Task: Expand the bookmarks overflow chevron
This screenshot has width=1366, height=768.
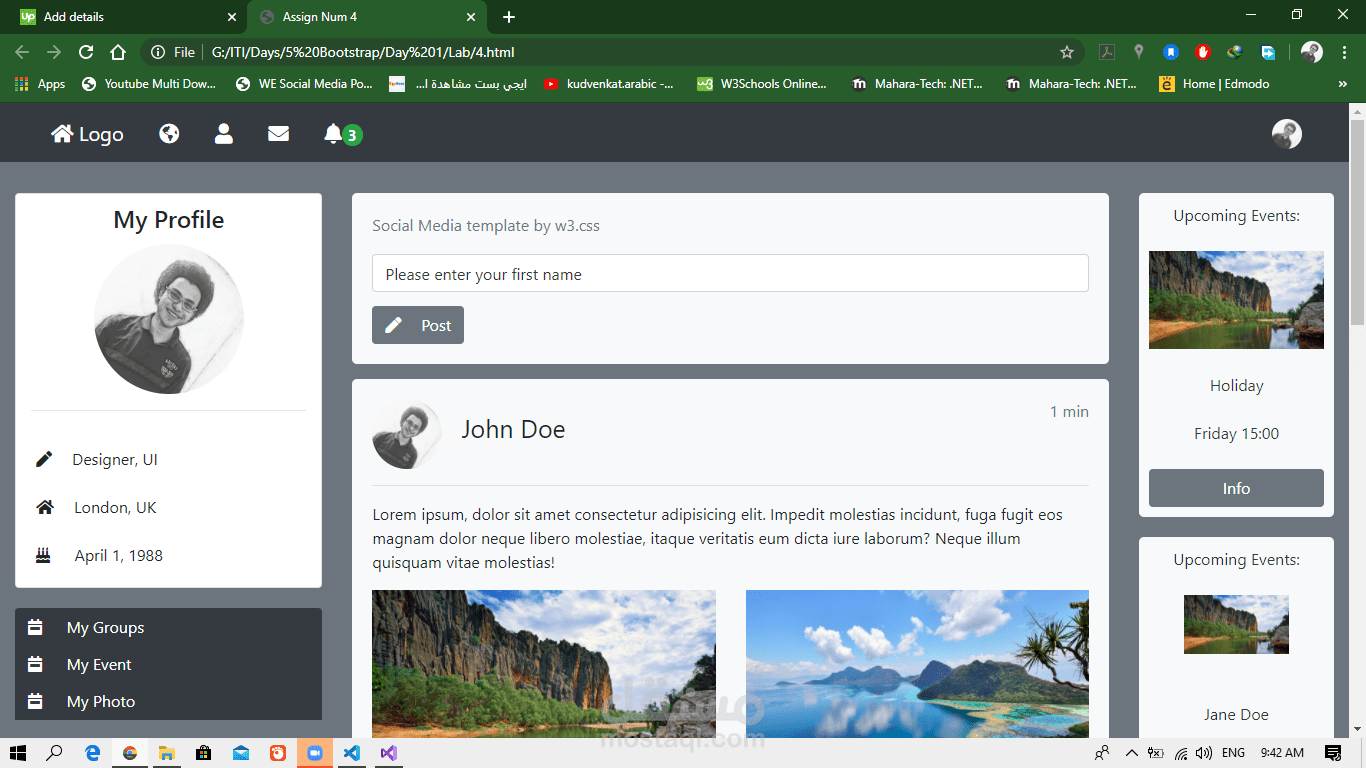Action: click(1343, 84)
